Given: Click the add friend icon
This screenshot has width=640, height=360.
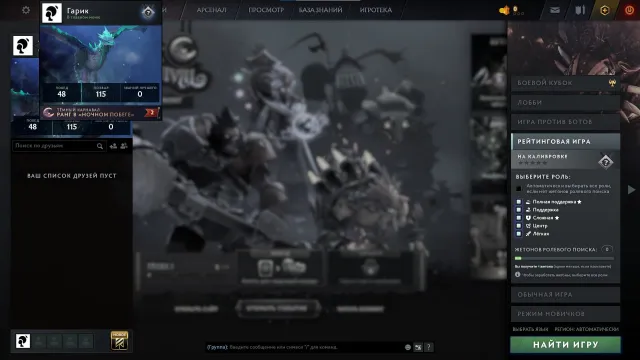Looking at the screenshot, I should [113, 146].
